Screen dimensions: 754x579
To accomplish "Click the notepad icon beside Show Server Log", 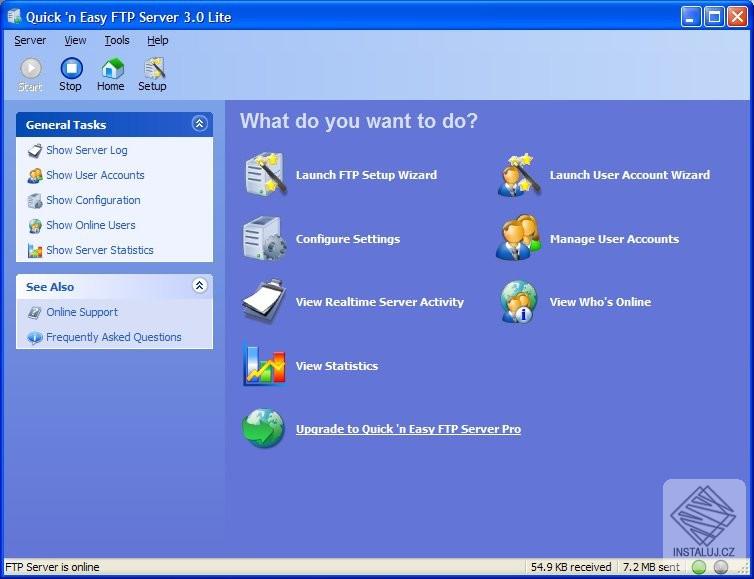I will 35,151.
